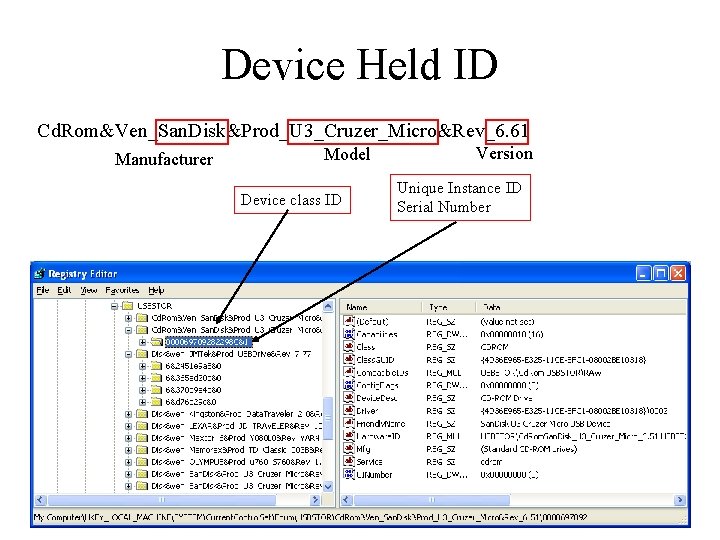This screenshot has width=720, height=540.
Task: Select the Disk&Ven_OLYMPUS u760 key
Action: [236, 462]
